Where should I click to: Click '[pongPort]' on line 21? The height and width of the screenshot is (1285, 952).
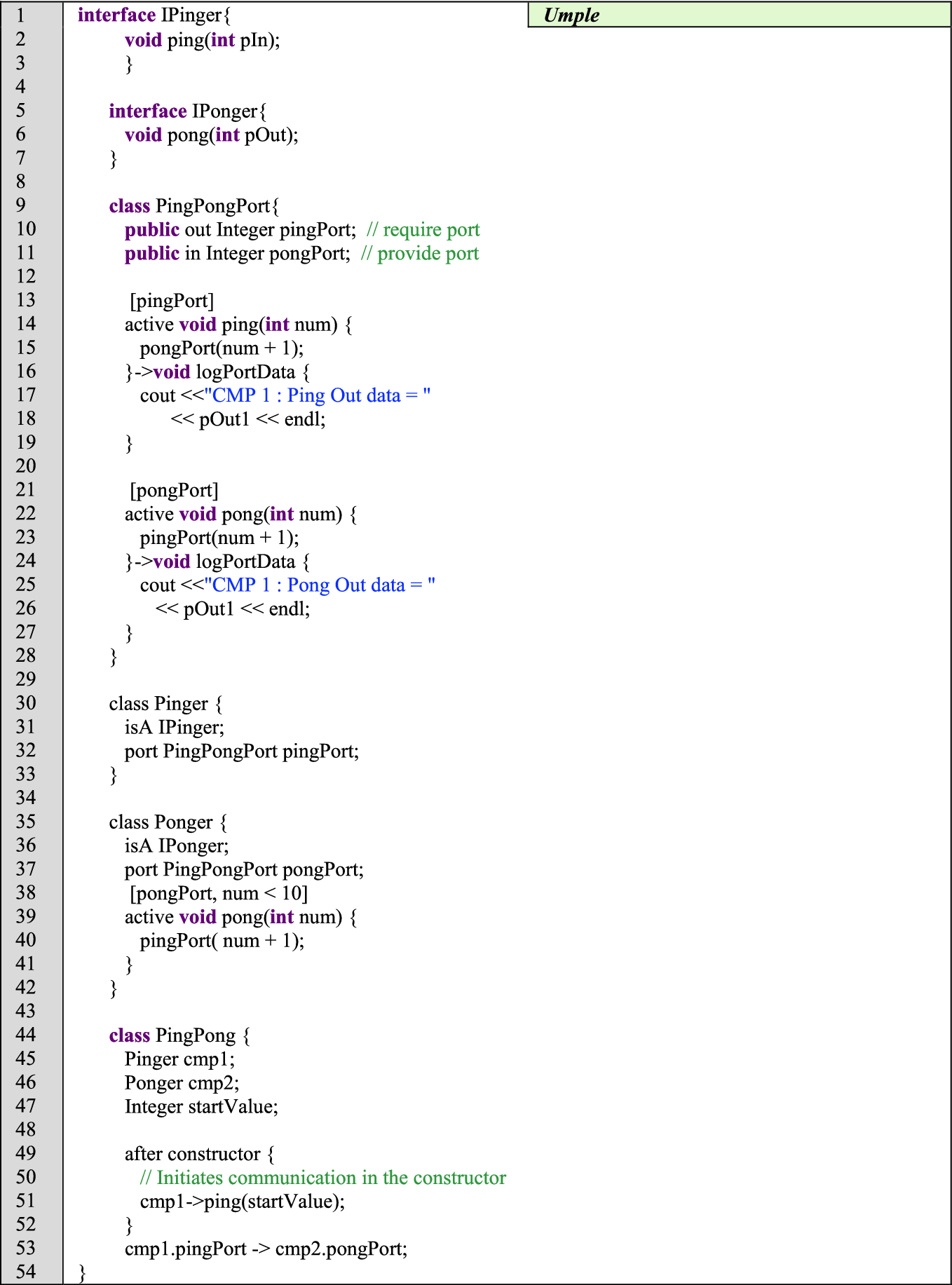coord(175,491)
